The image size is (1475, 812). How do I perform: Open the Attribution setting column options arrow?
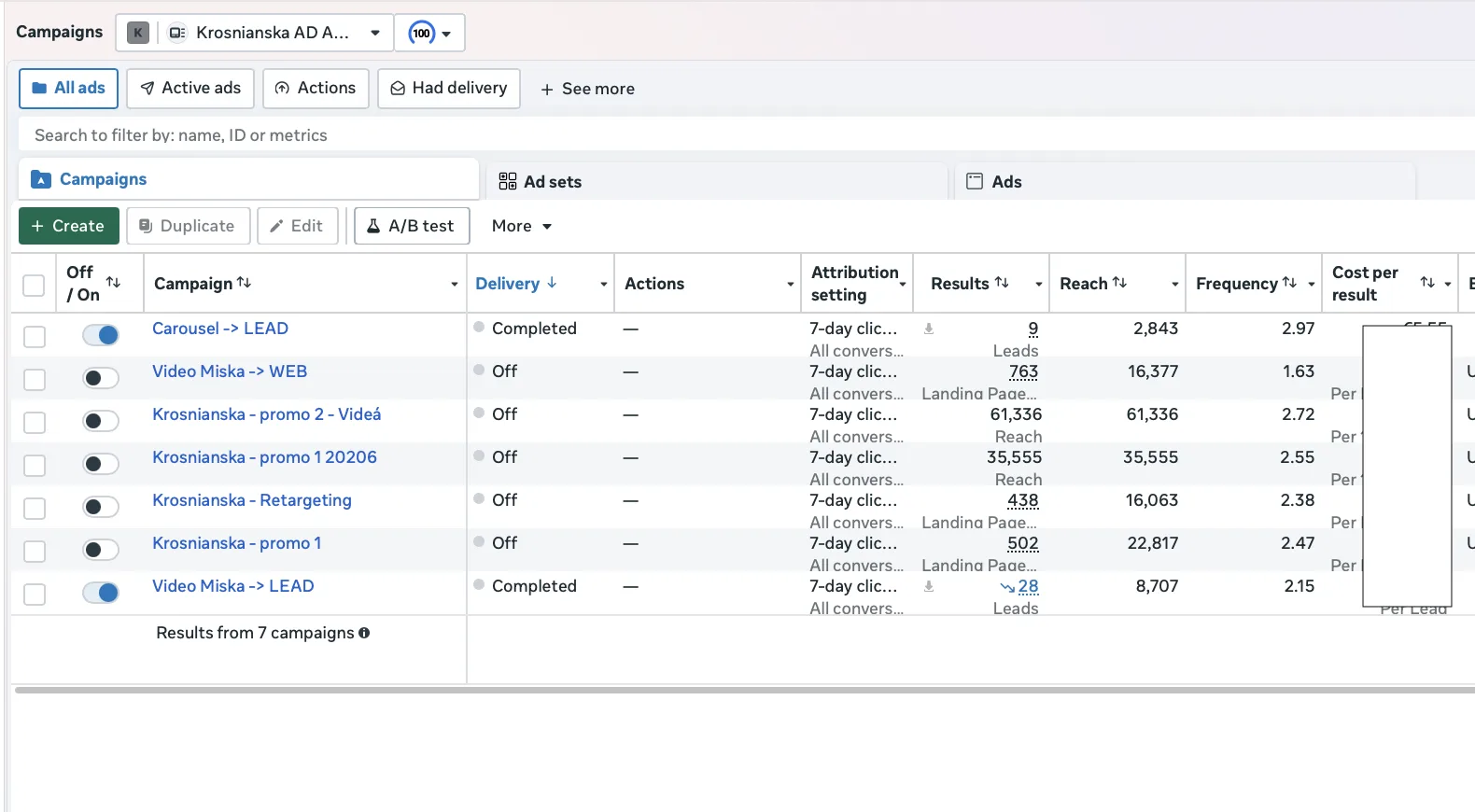903,284
